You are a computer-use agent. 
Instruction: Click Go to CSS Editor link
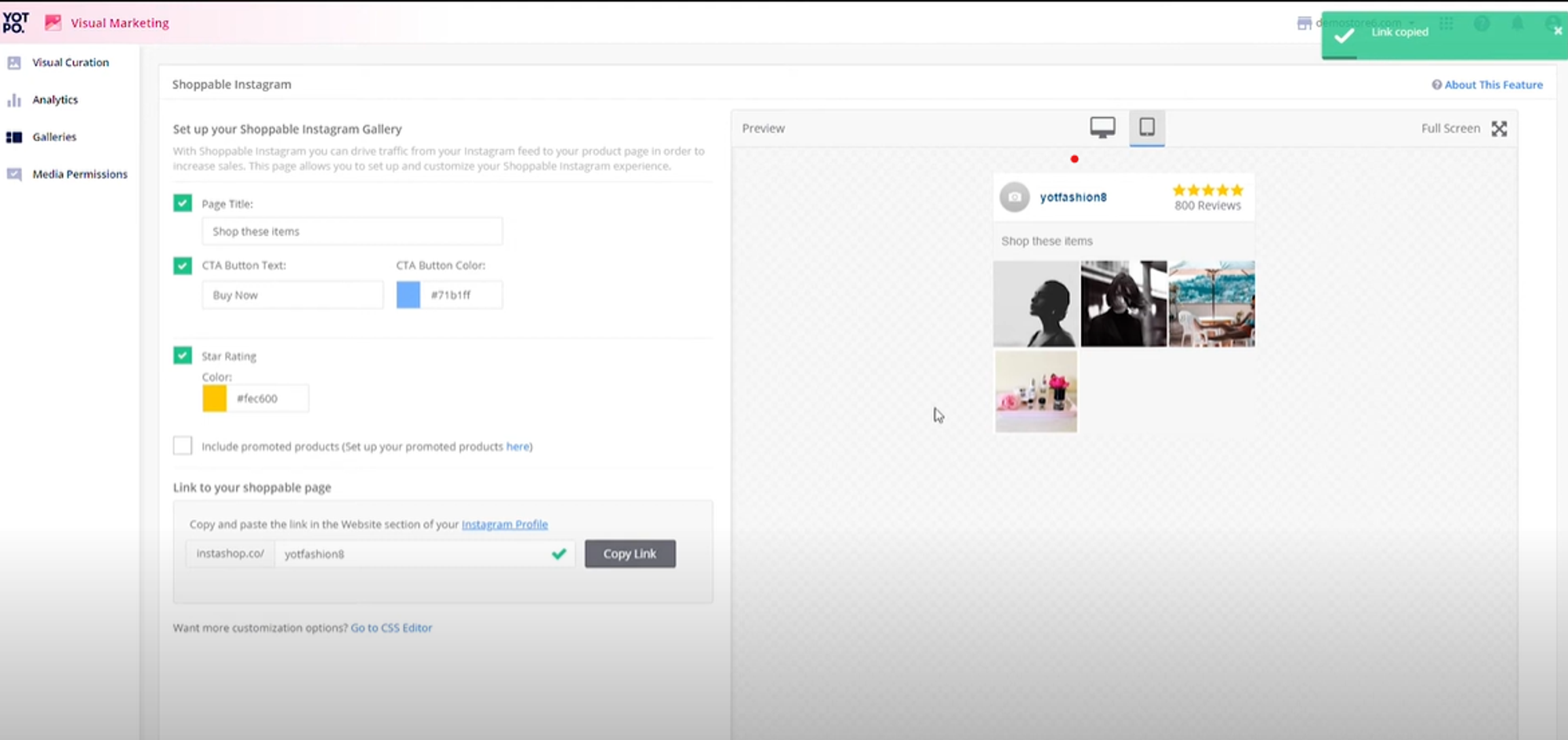point(391,628)
